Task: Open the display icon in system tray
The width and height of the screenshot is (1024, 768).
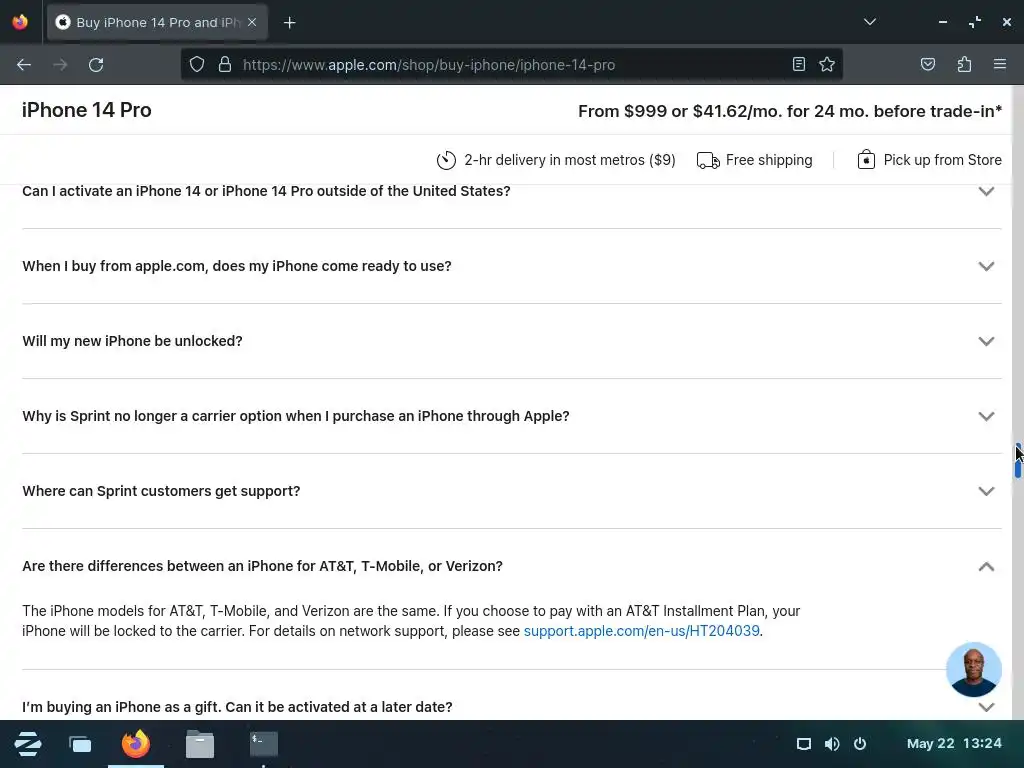Action: click(804, 744)
